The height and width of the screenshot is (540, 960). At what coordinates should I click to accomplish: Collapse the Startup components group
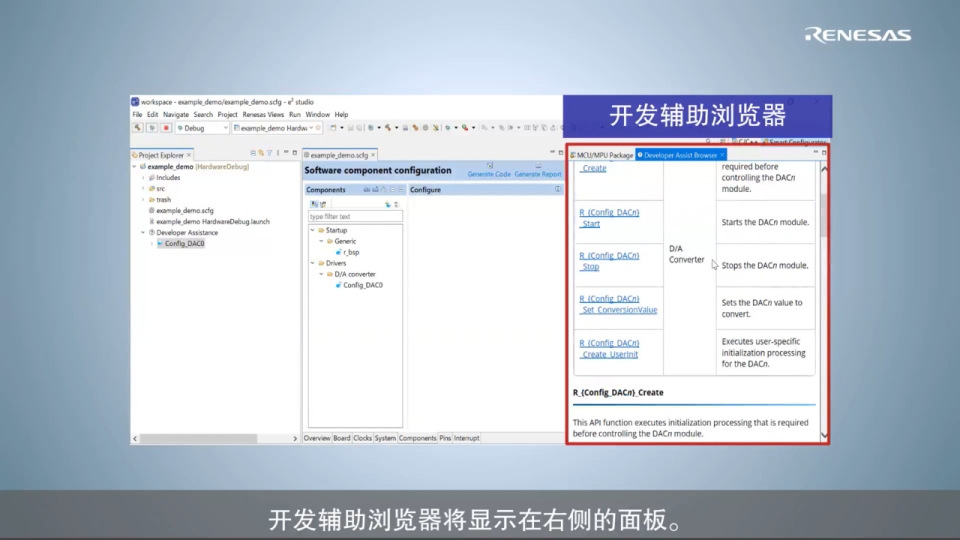coord(313,230)
